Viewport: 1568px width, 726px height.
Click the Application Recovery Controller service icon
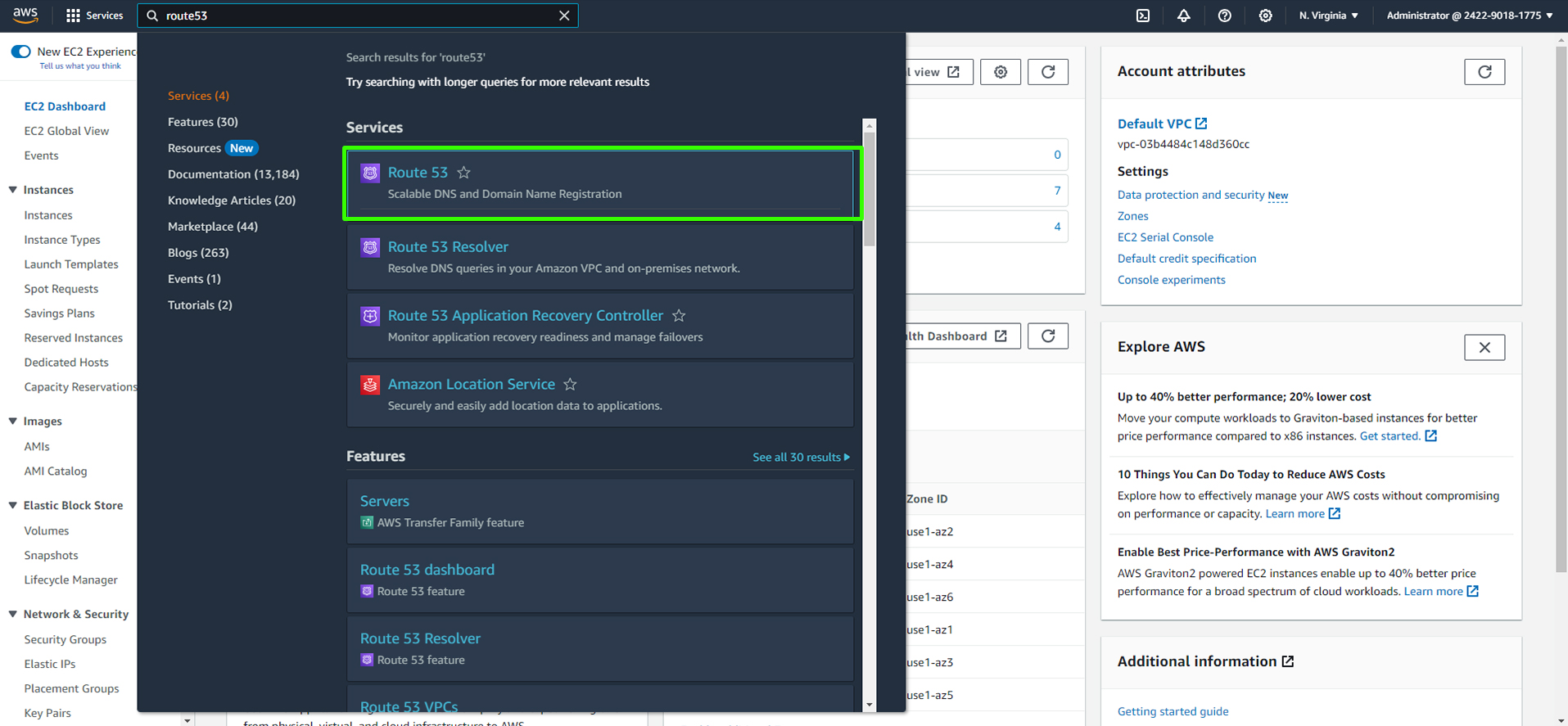coord(370,316)
